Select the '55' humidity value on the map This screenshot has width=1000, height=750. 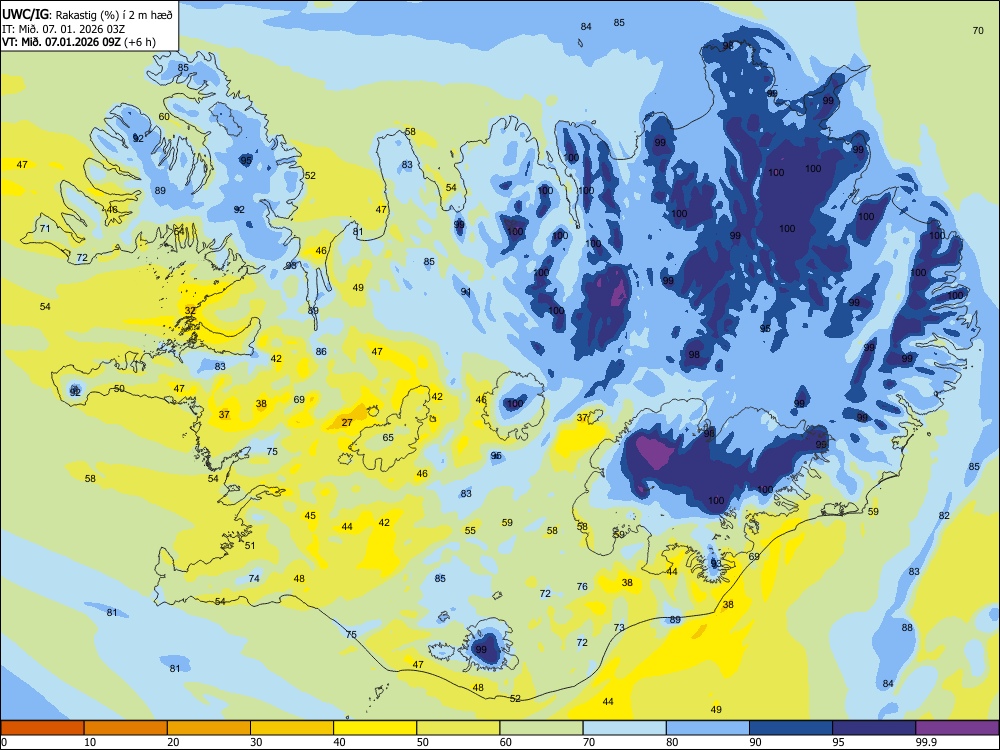pyautogui.click(x=470, y=531)
